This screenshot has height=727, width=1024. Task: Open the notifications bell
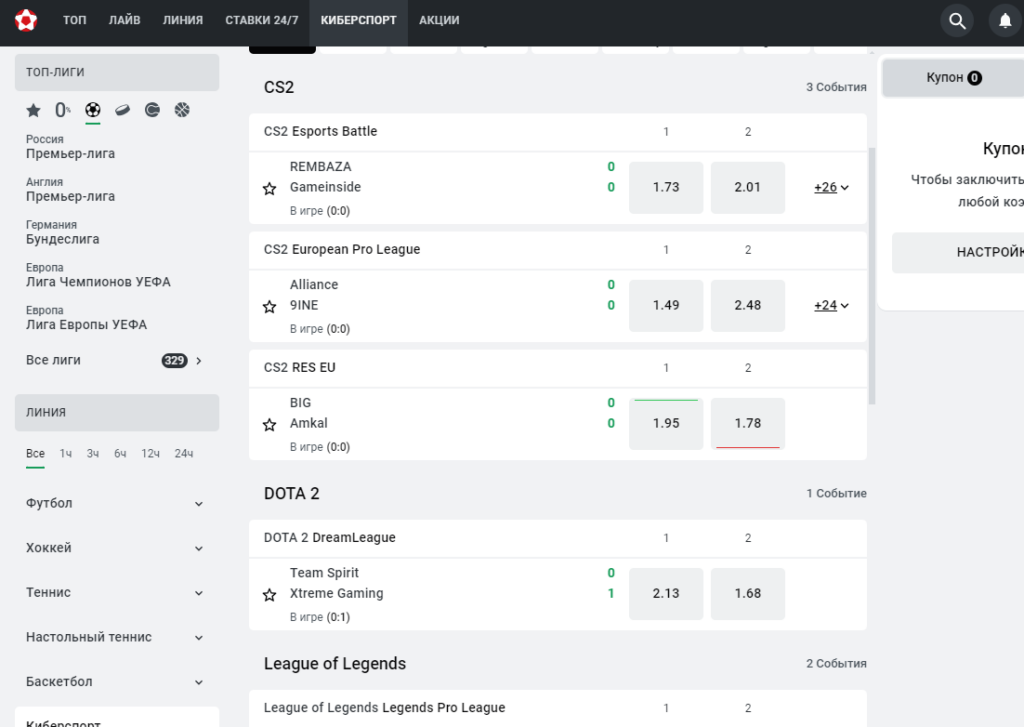(1006, 21)
